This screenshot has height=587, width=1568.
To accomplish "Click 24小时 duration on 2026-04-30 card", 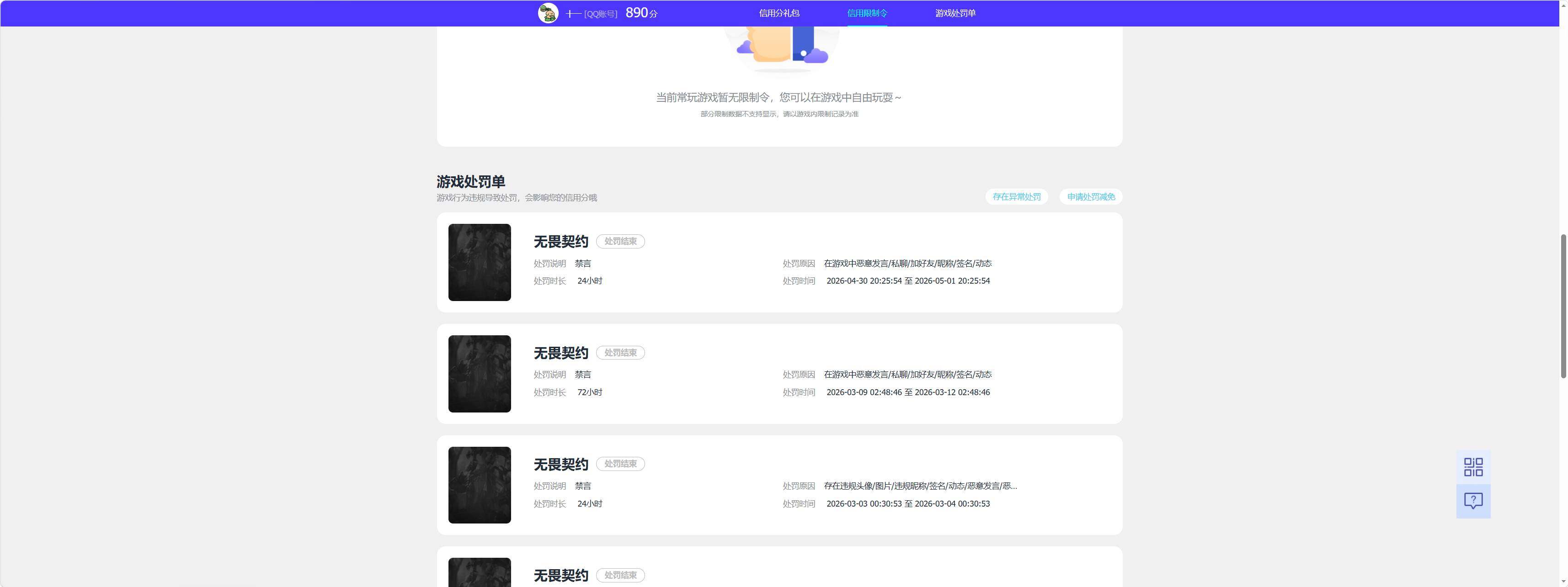I will (x=589, y=281).
